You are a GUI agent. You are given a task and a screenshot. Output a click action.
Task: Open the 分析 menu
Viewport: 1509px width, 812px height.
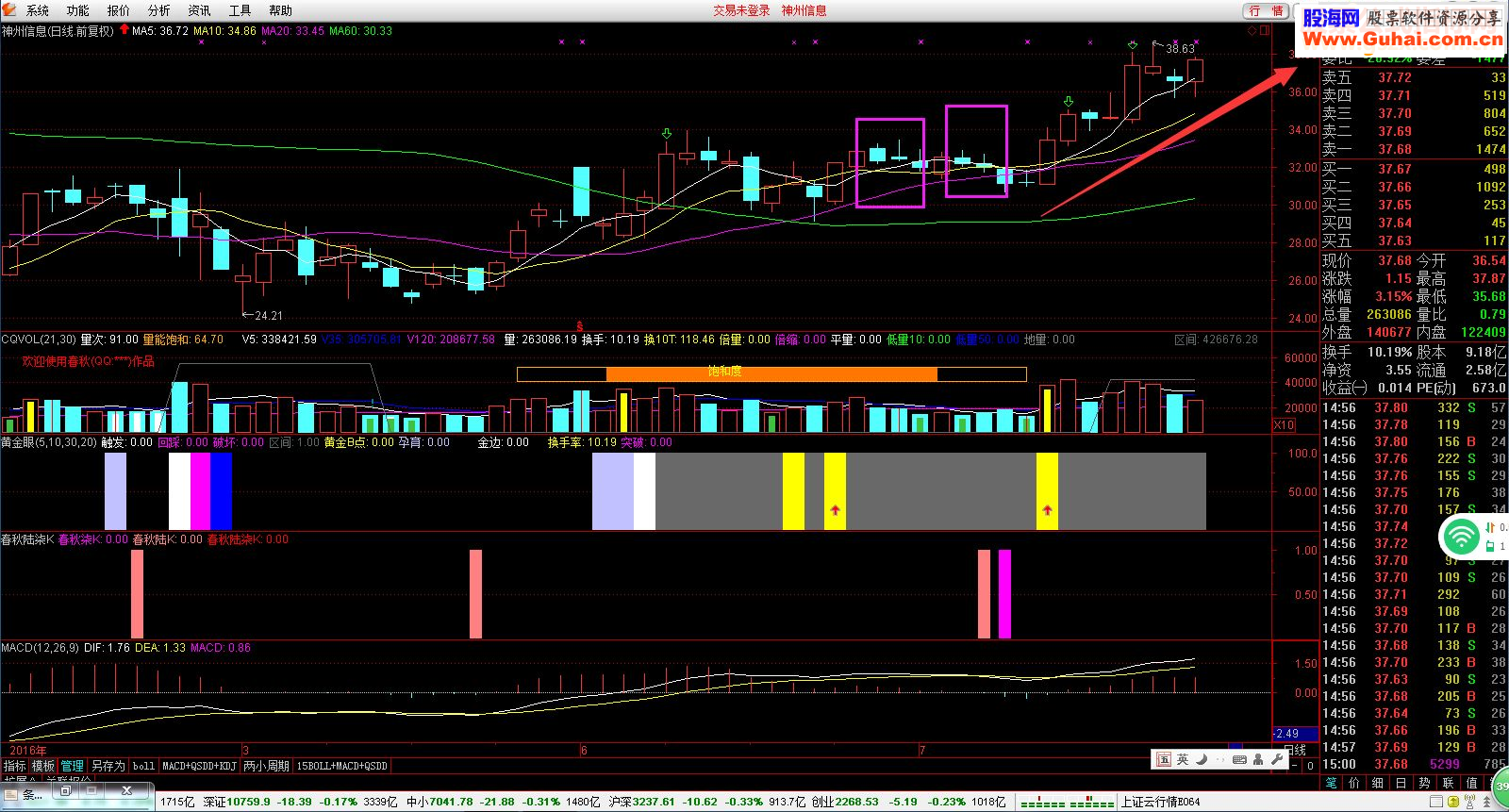pos(159,10)
